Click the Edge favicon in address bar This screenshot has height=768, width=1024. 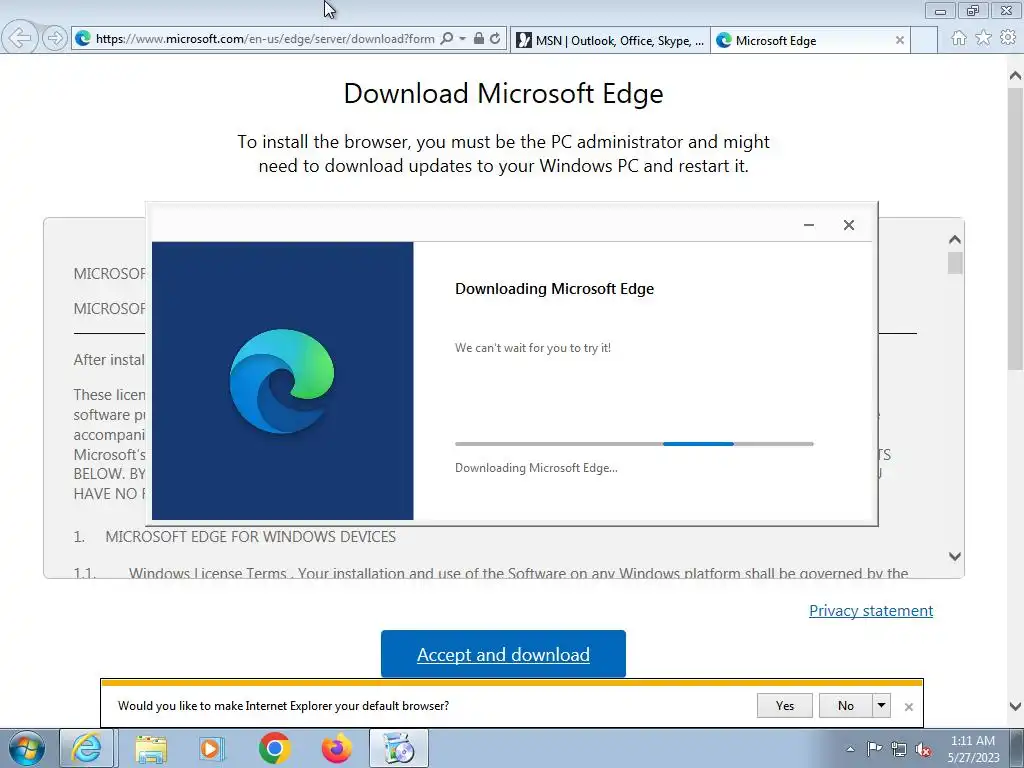click(x=83, y=39)
